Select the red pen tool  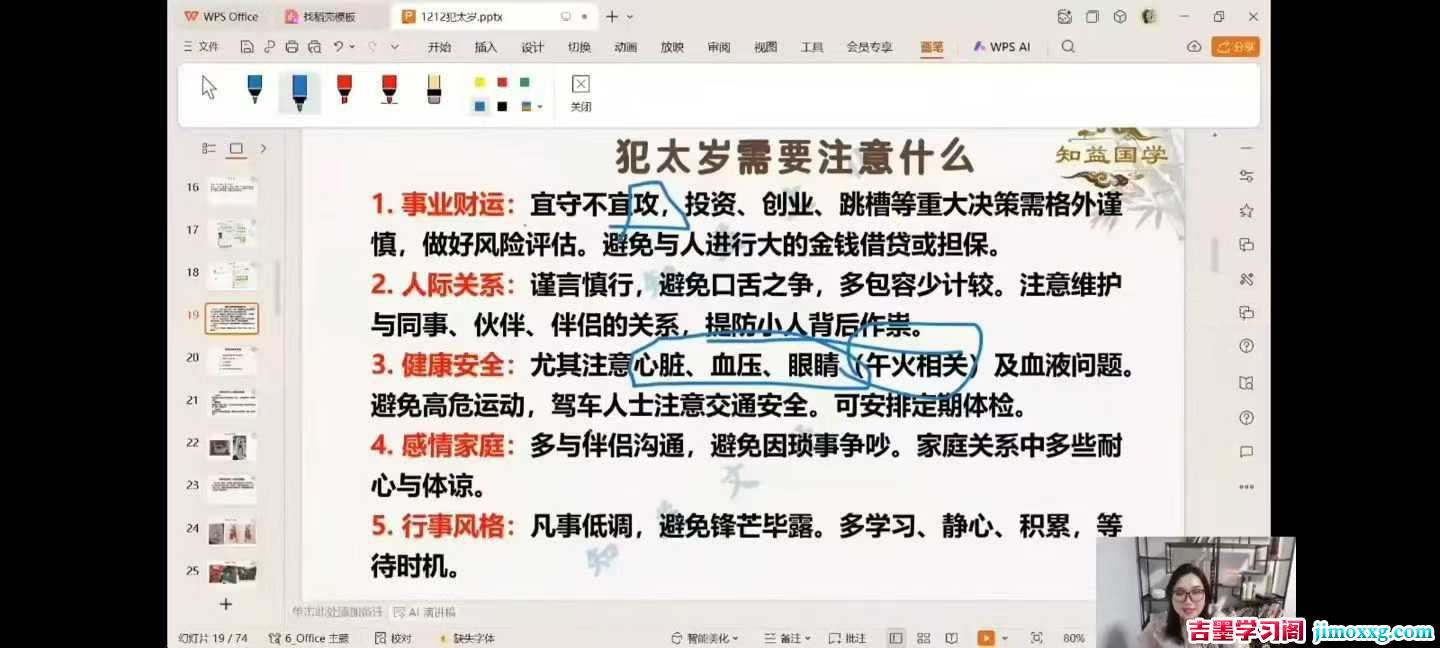click(344, 88)
